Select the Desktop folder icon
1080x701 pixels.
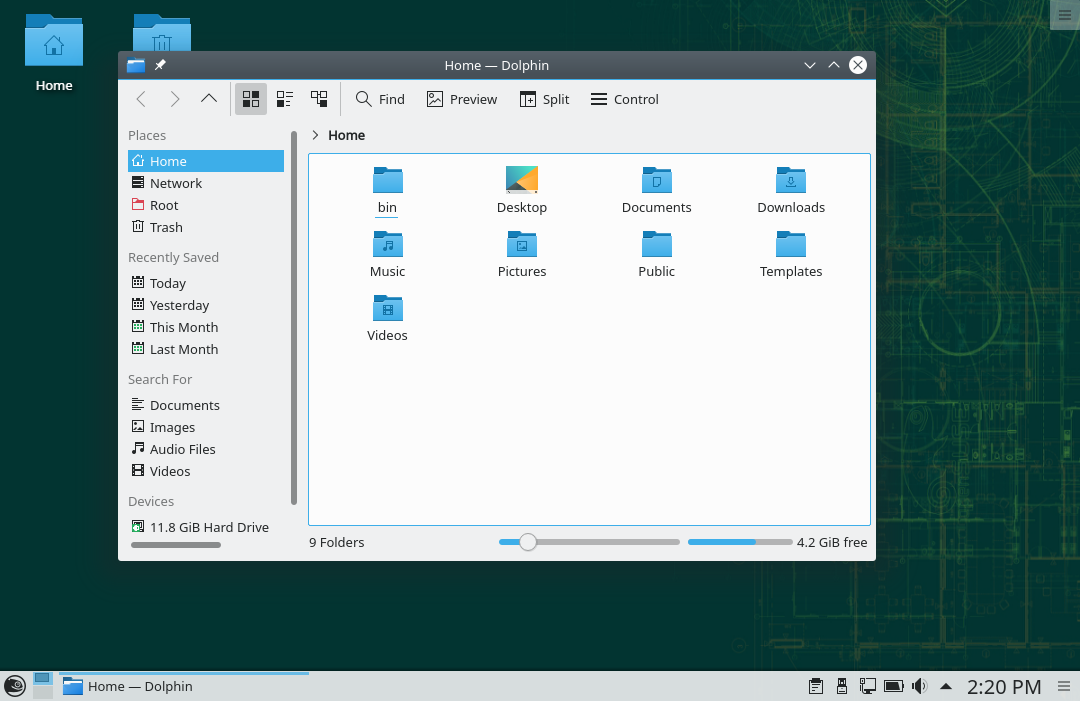coord(521,180)
